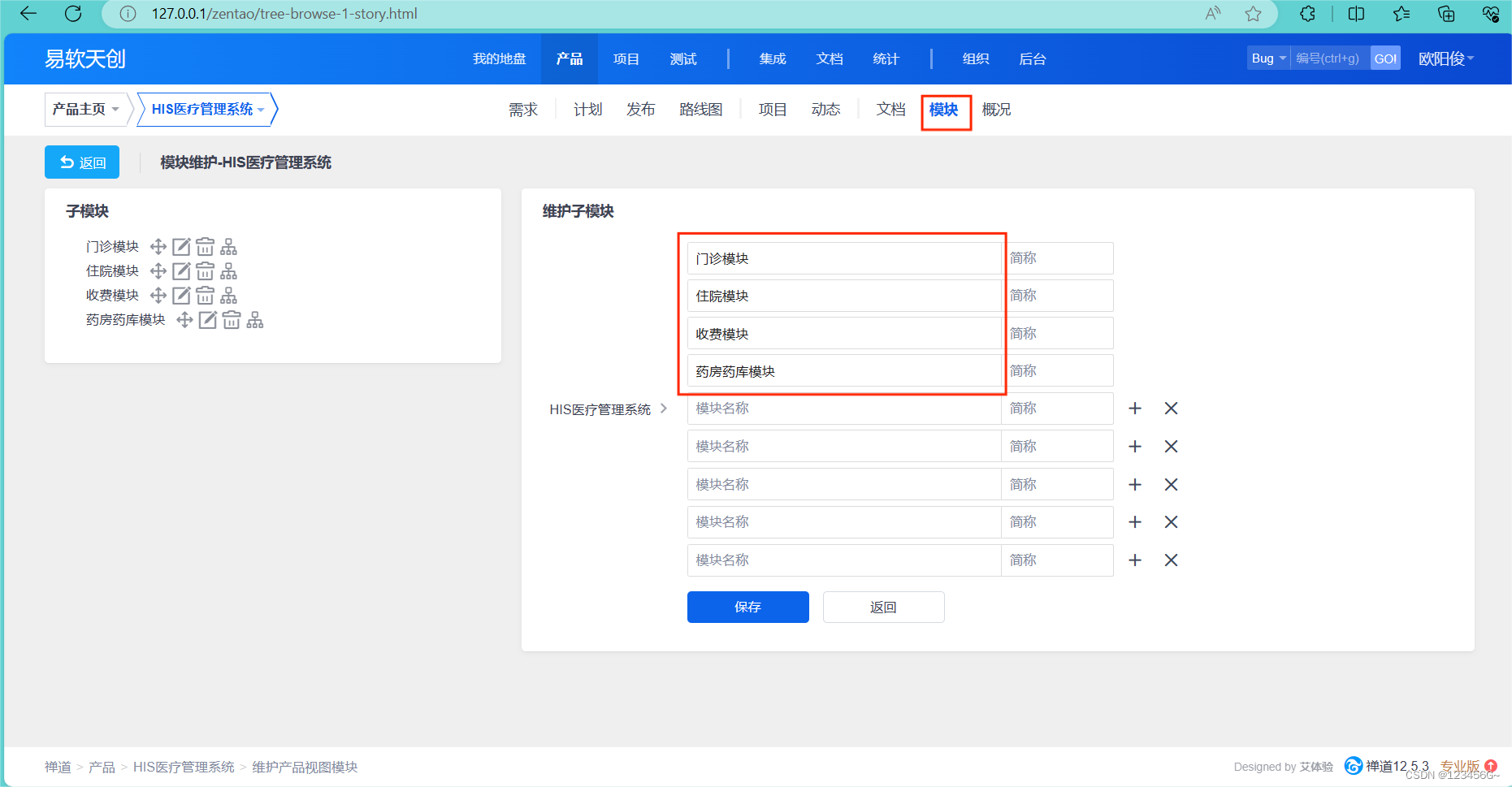The width and height of the screenshot is (1512, 787).
Task: Switch to the 发布 tab
Action: (641, 110)
